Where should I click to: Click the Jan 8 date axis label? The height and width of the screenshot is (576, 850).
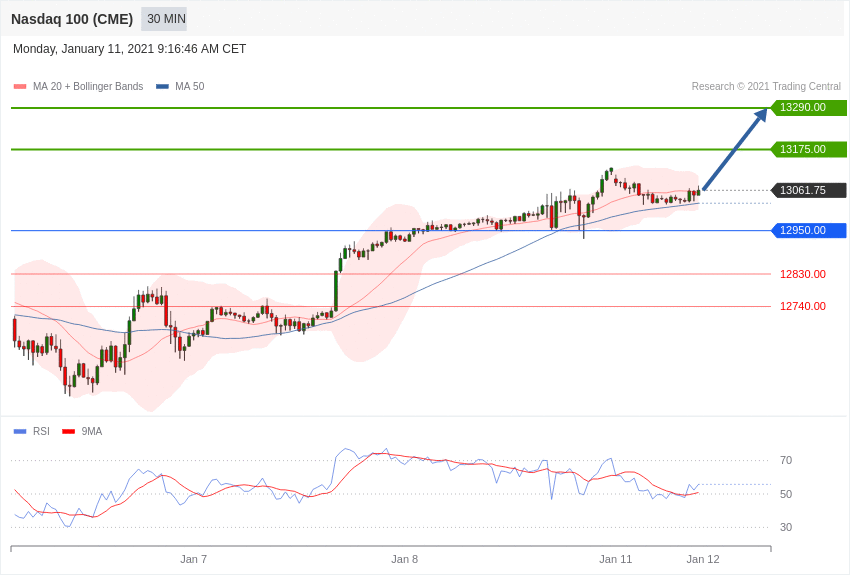(405, 559)
